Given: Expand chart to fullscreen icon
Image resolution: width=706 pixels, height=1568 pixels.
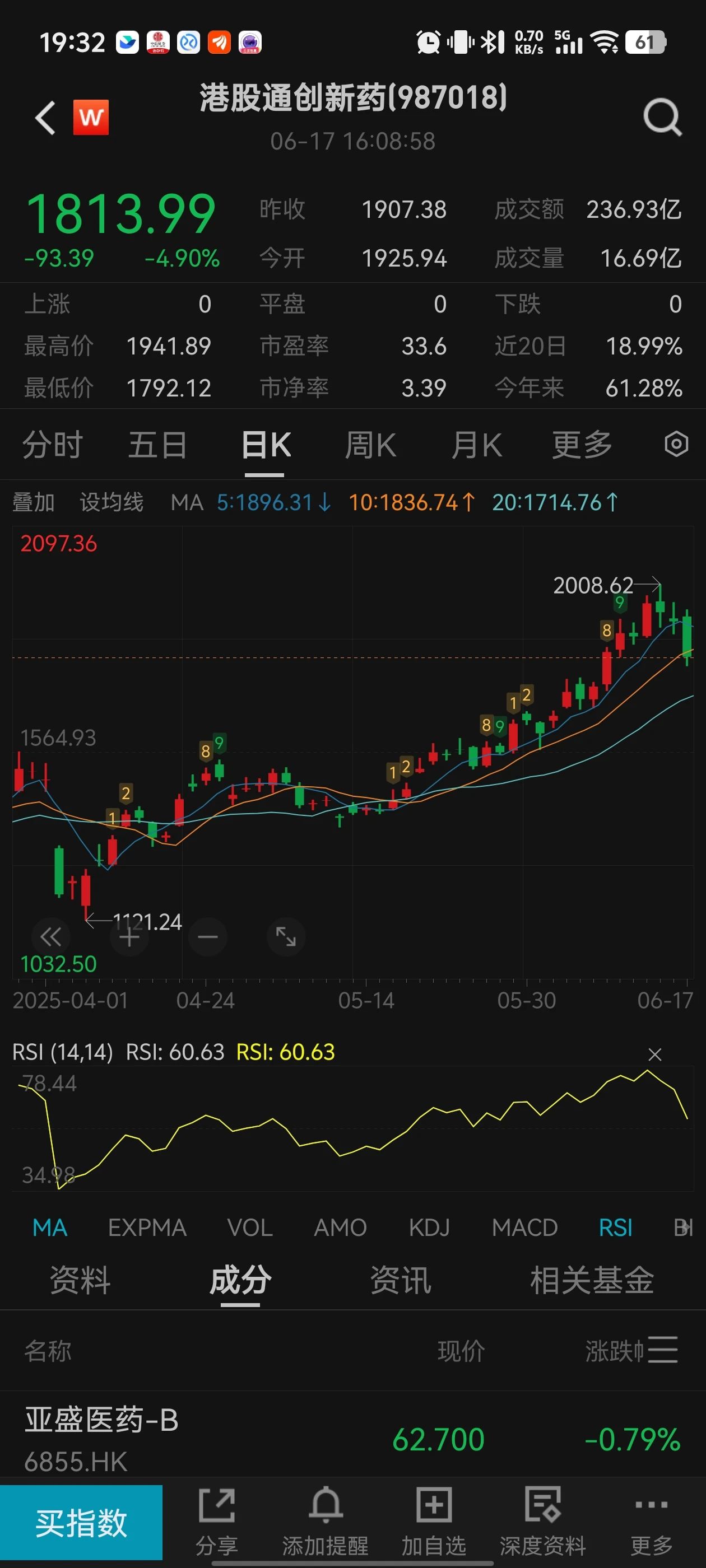Looking at the screenshot, I should pos(286,936).
